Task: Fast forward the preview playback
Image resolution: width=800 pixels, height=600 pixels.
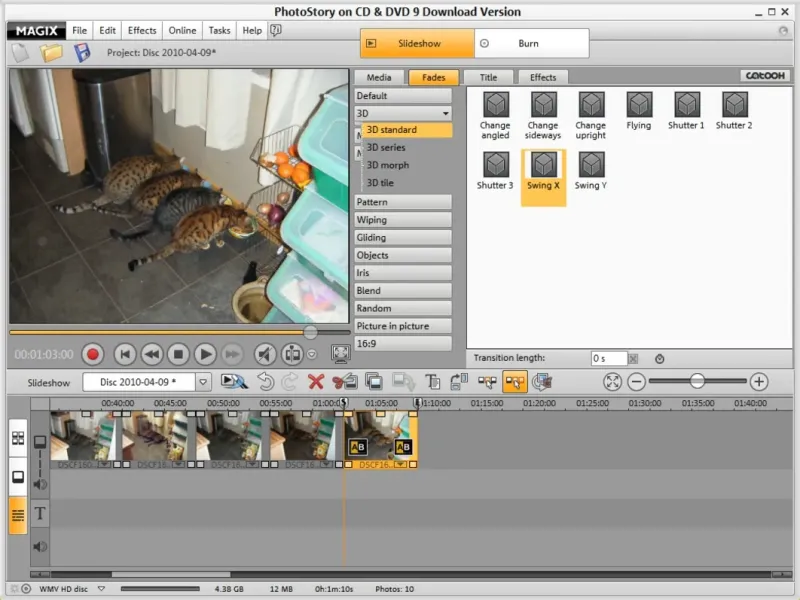Action: (x=232, y=354)
